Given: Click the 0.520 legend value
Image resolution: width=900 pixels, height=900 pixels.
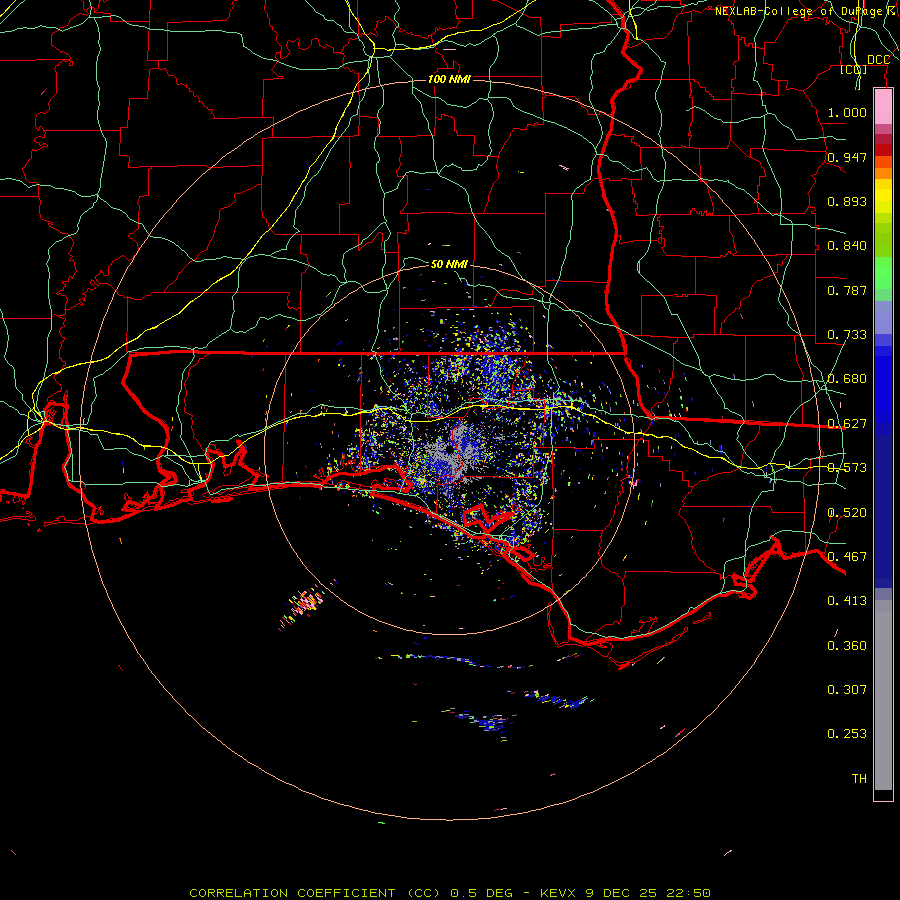Looking at the screenshot, I should click(x=847, y=513).
